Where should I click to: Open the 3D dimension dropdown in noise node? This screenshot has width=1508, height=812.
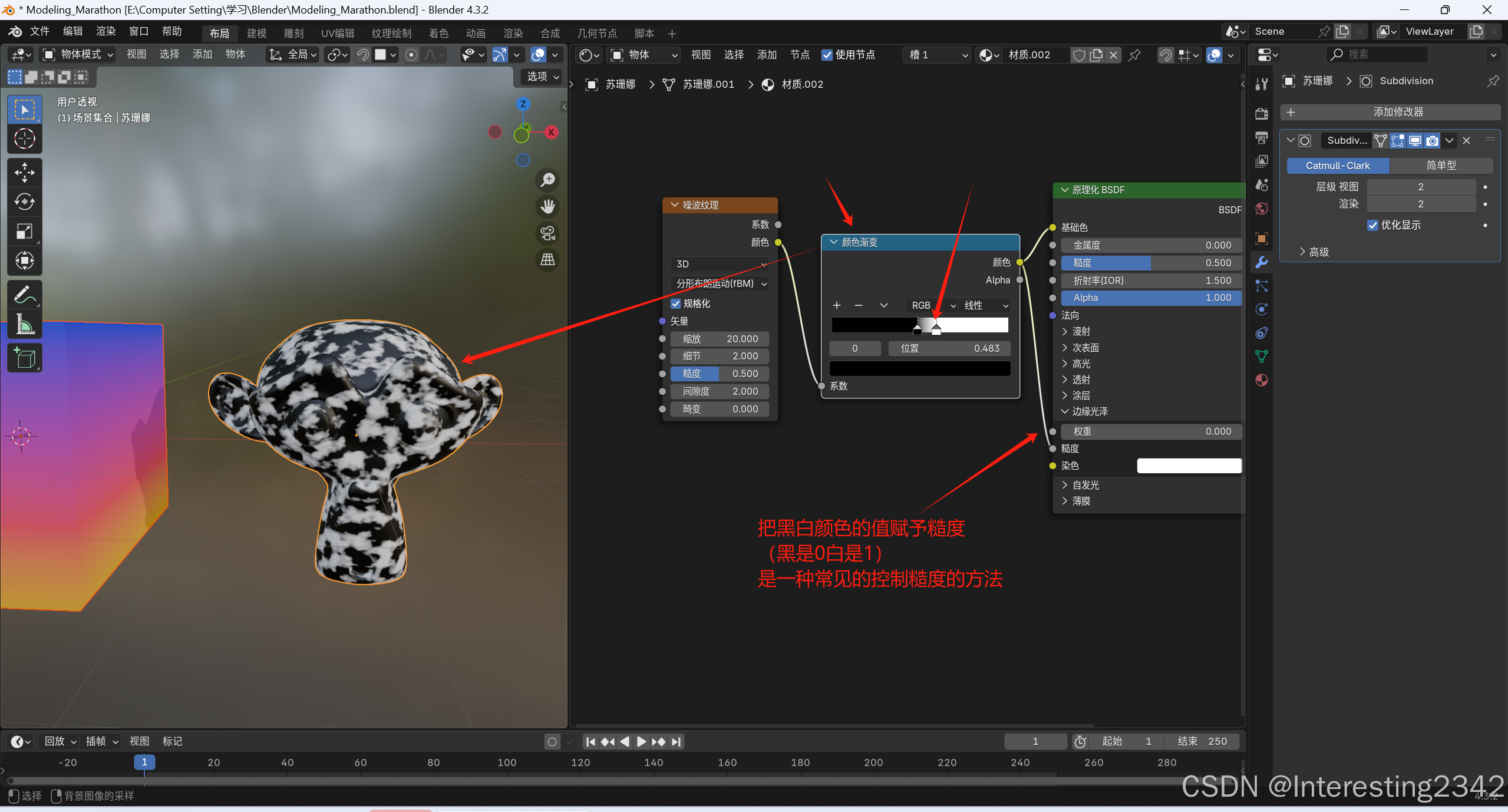click(720, 264)
